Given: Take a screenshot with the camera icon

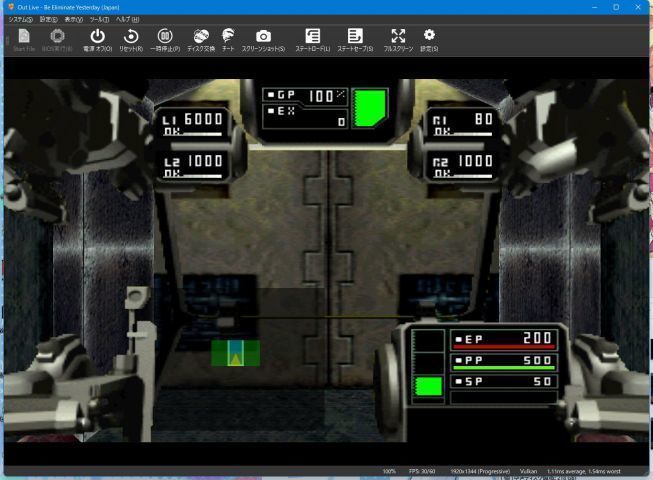Looking at the screenshot, I should click(263, 40).
